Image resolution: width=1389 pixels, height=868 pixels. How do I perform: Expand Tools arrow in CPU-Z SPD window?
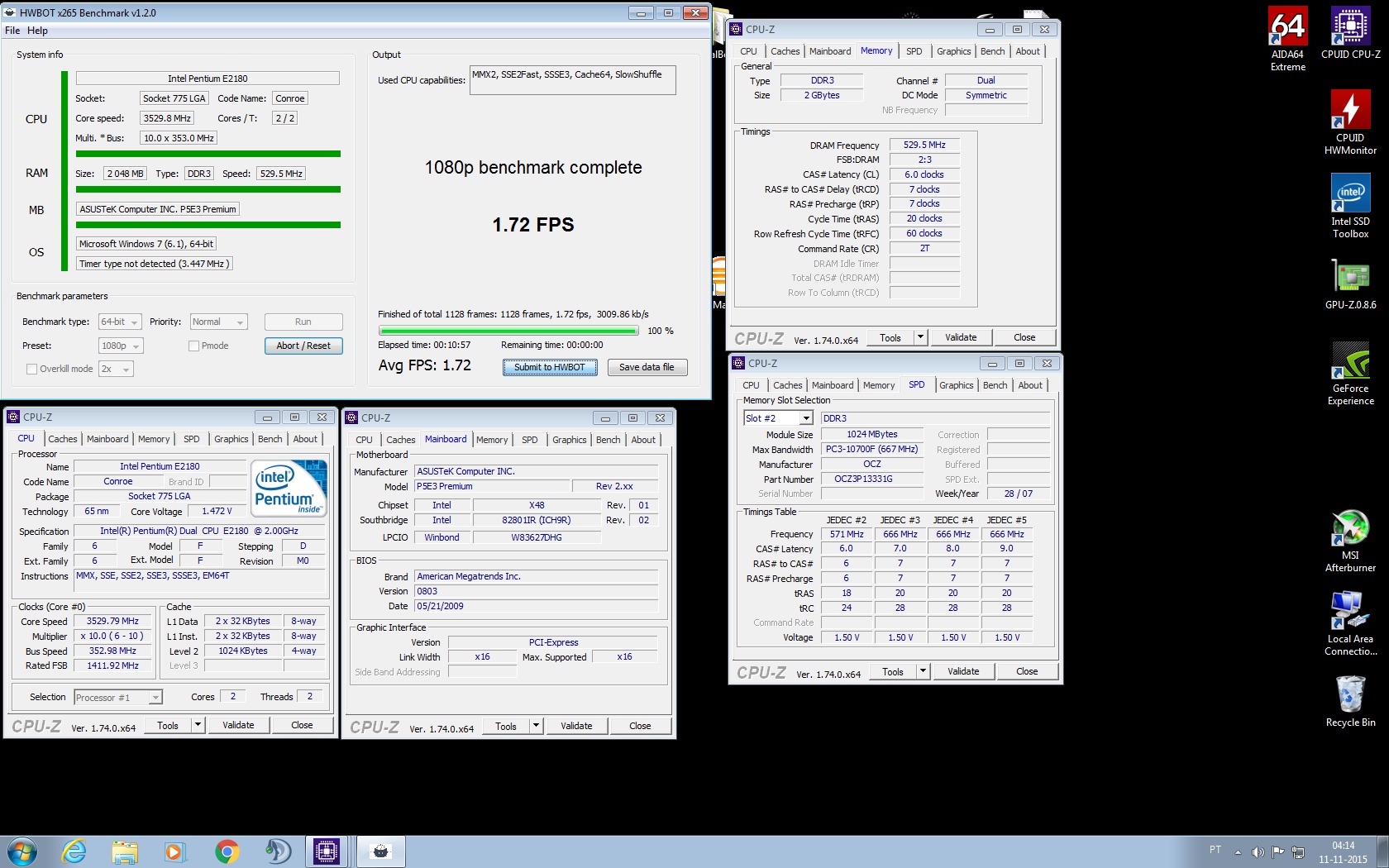pos(922,671)
